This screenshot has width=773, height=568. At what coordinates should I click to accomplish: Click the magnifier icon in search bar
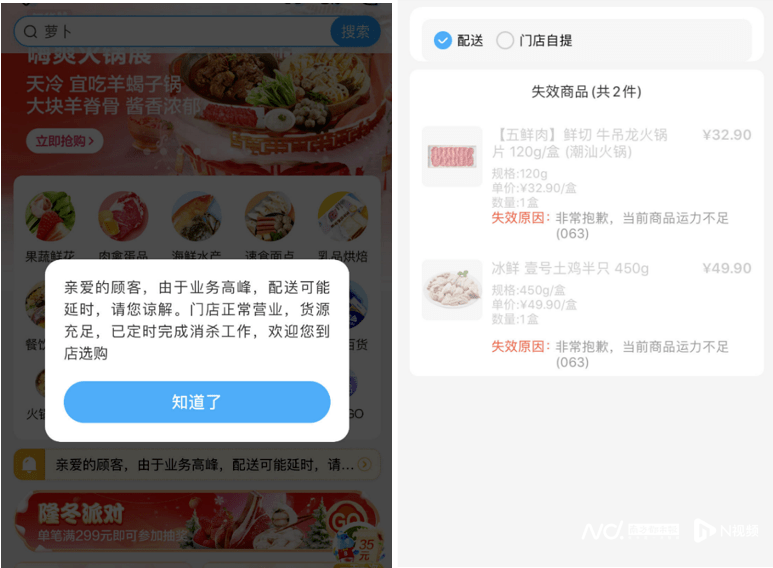coord(31,32)
